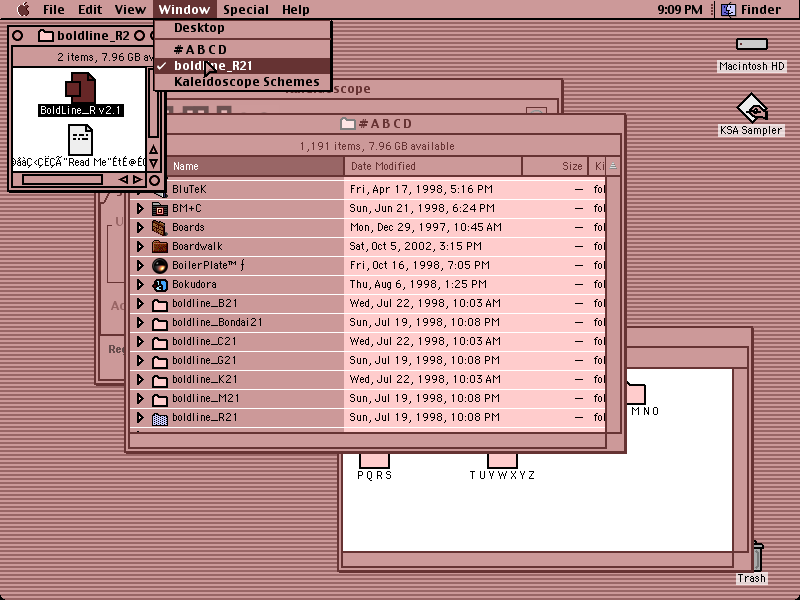
Task: Select the Trash icon
Action: coord(758,557)
